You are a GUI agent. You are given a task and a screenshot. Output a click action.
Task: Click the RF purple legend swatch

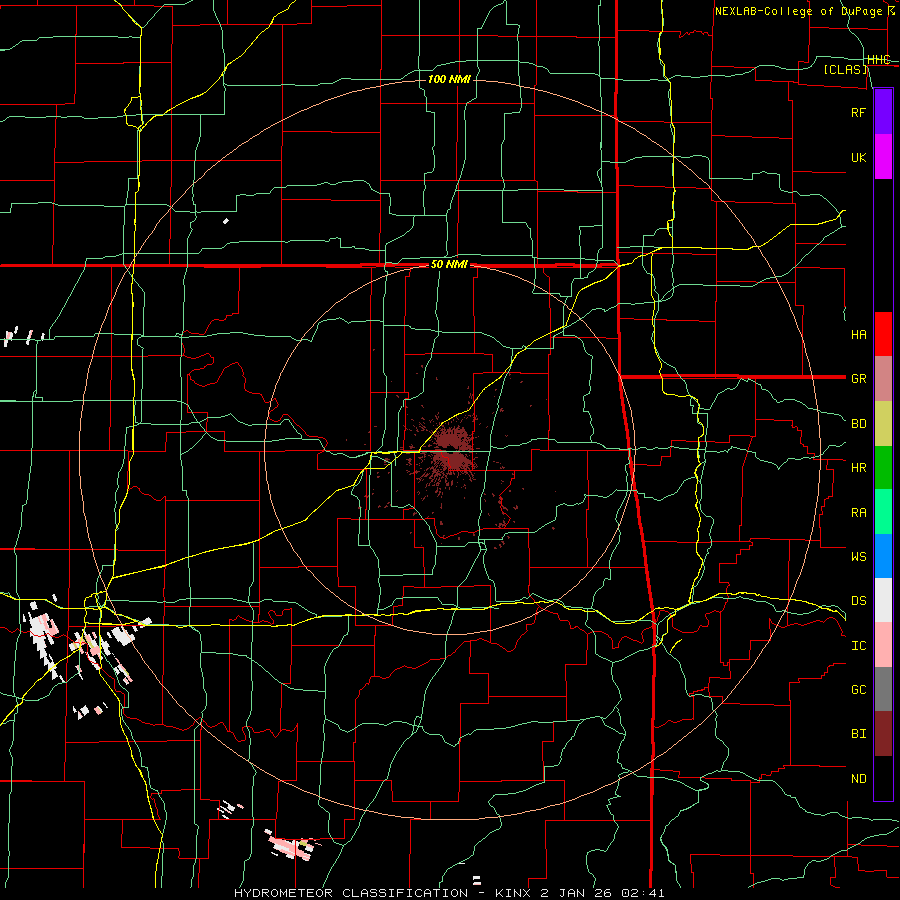tap(883, 112)
